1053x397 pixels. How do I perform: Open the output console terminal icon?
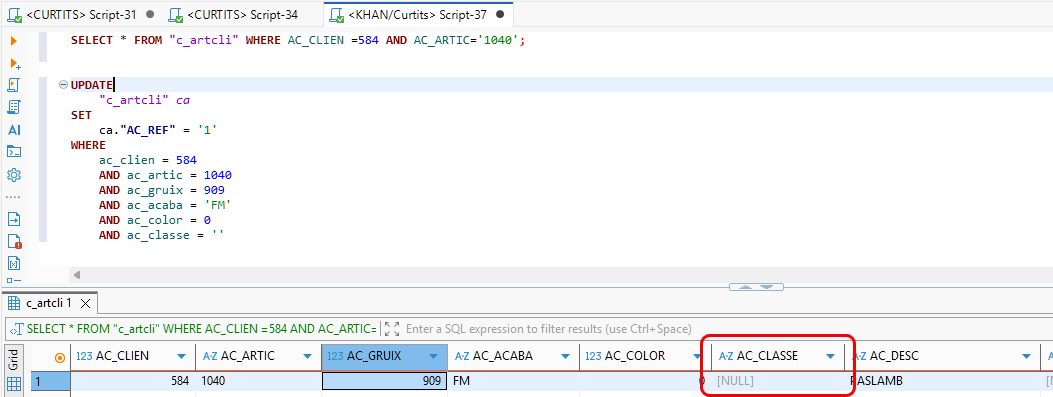14,152
